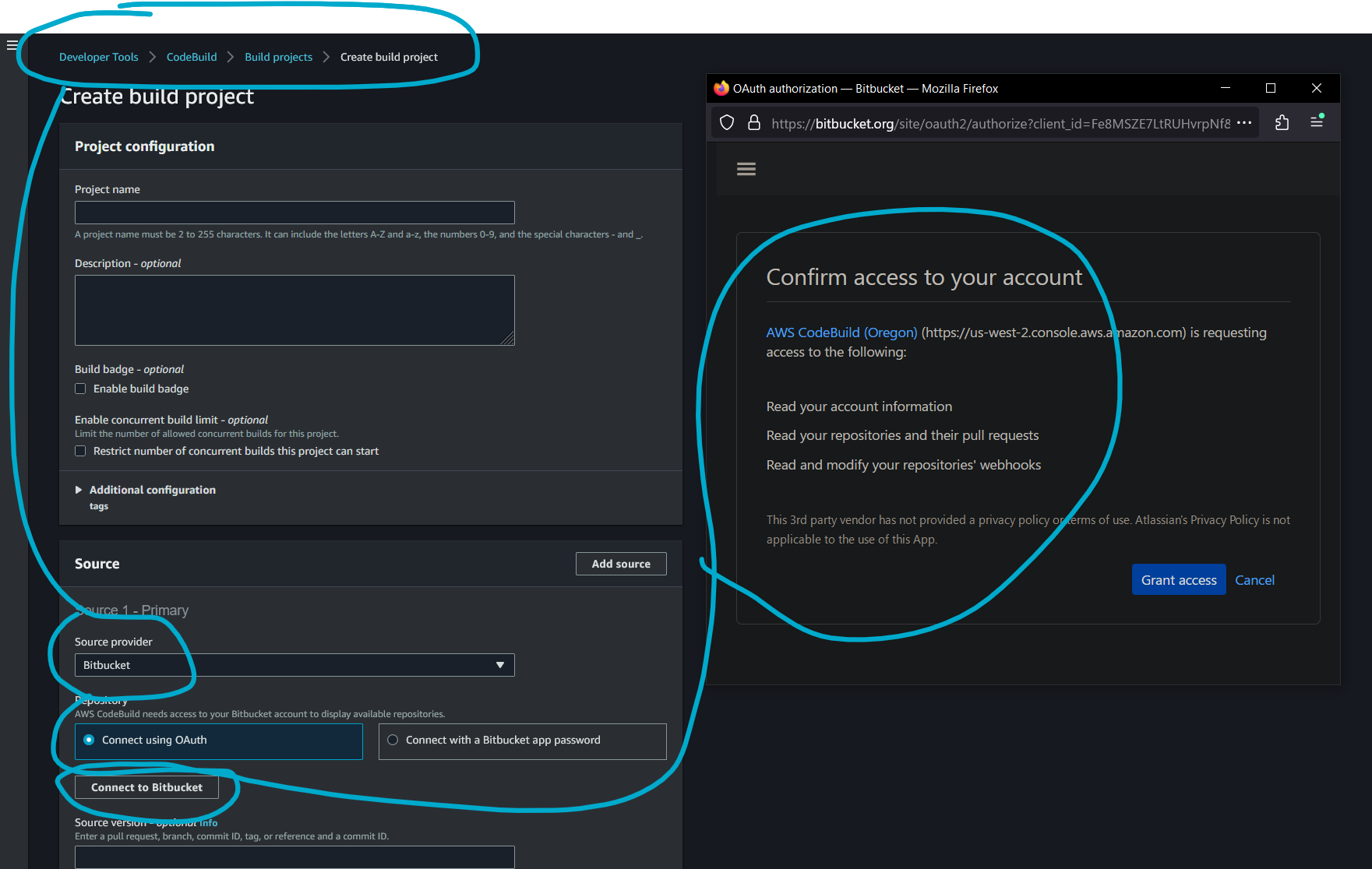Image resolution: width=1372 pixels, height=869 pixels.
Task: Focus the Project name input field
Action: click(x=295, y=213)
